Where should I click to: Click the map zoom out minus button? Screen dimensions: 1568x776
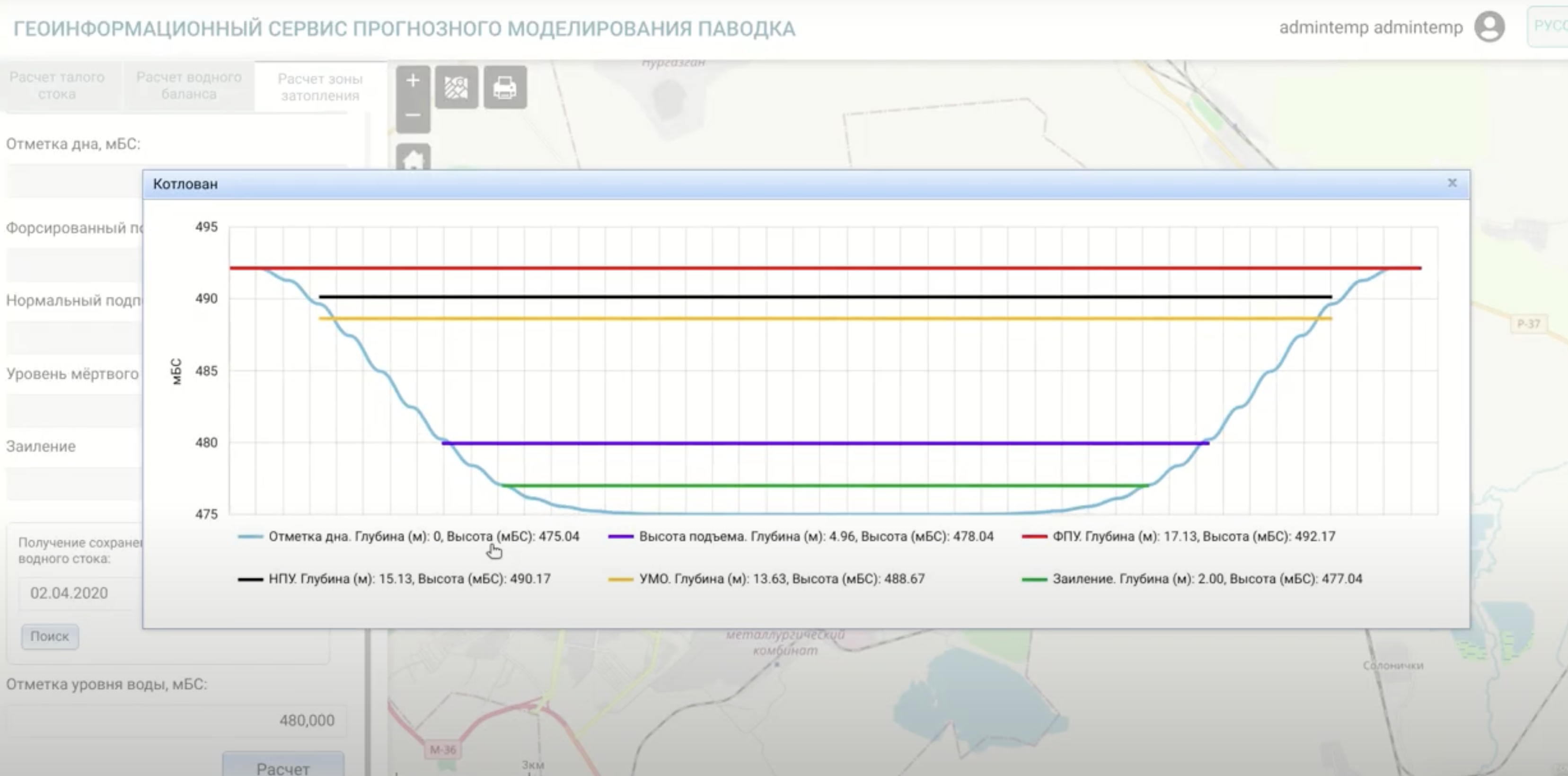point(413,115)
